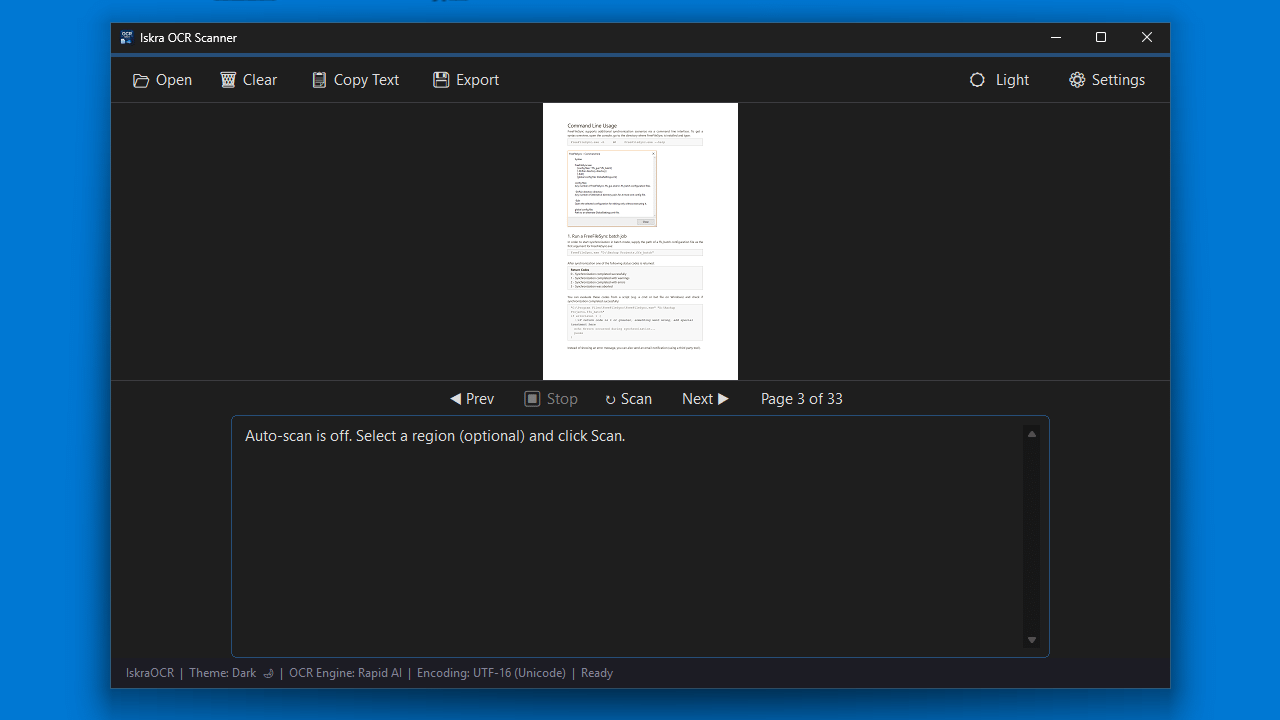This screenshot has height=720, width=1280.
Task: Click the Iskra OCR Scanner app icon
Action: pos(126,37)
